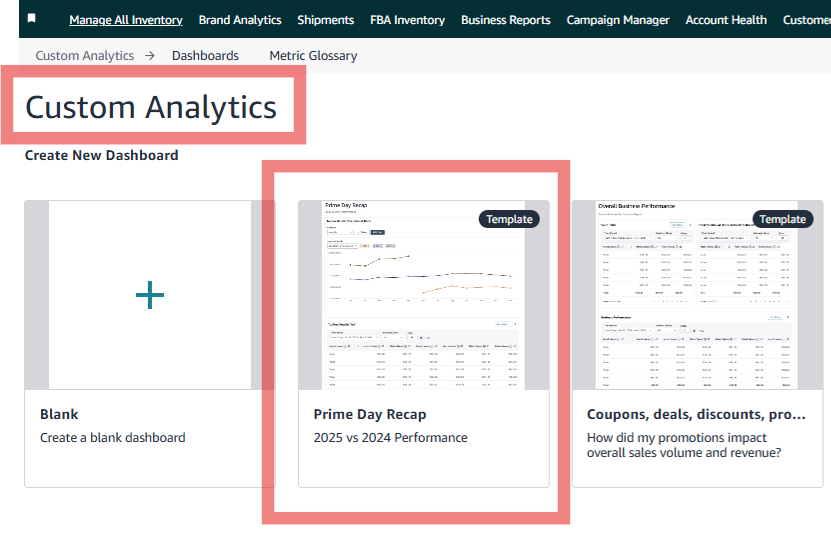Open Manage All Inventory

126,20
